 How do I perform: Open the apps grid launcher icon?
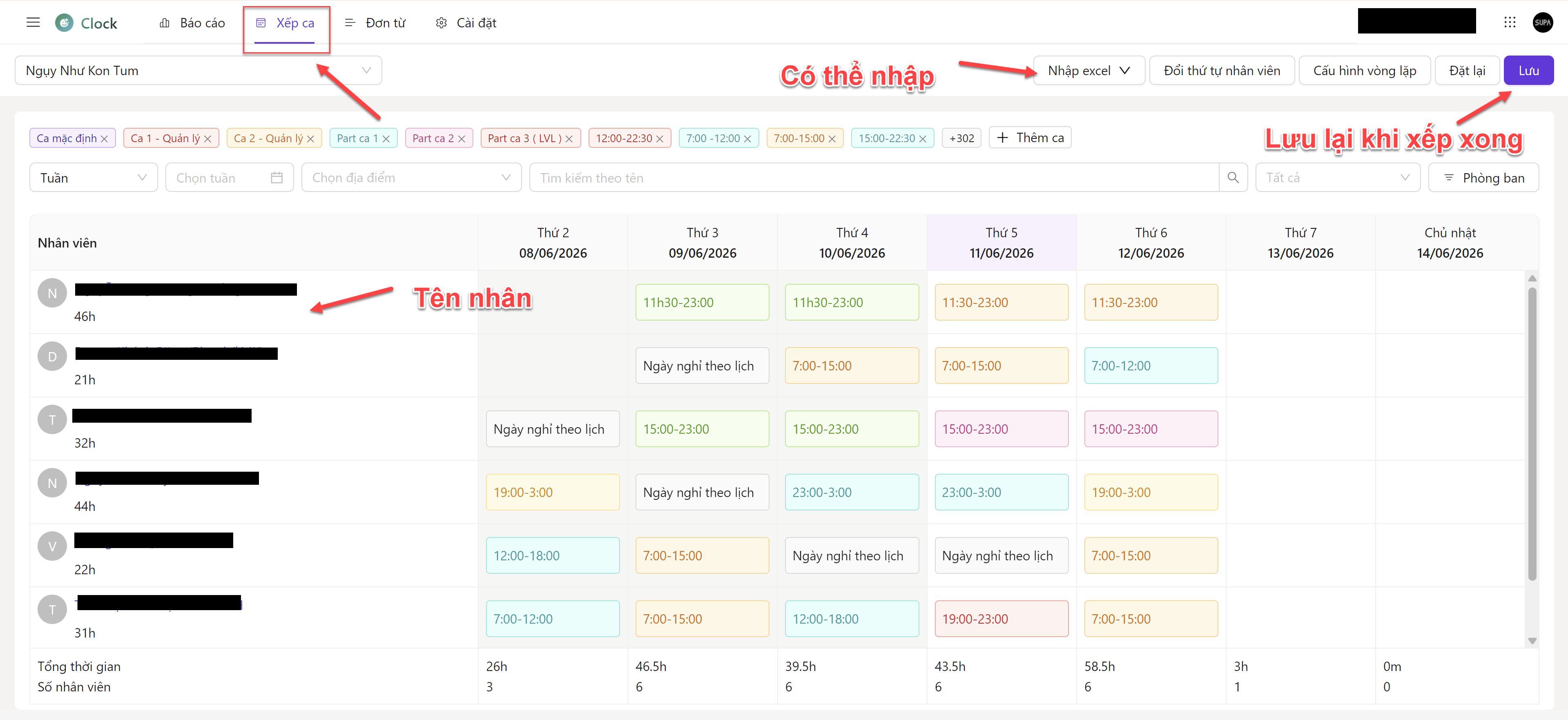coord(1510,22)
